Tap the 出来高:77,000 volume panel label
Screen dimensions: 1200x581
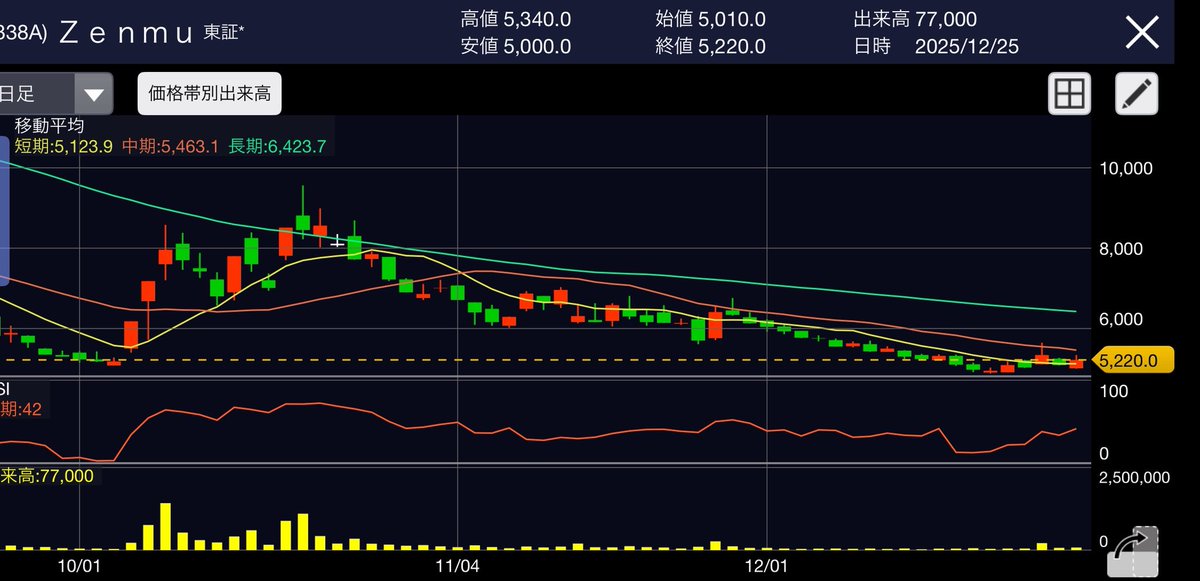[x=47, y=477]
